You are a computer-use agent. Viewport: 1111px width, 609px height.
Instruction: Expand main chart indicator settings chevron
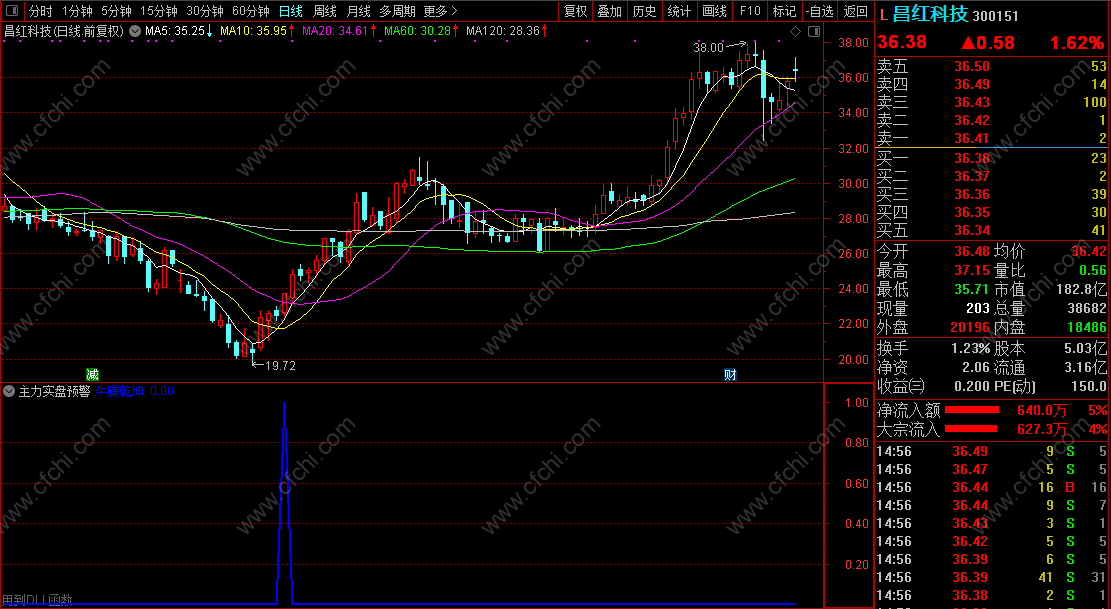coord(135,31)
